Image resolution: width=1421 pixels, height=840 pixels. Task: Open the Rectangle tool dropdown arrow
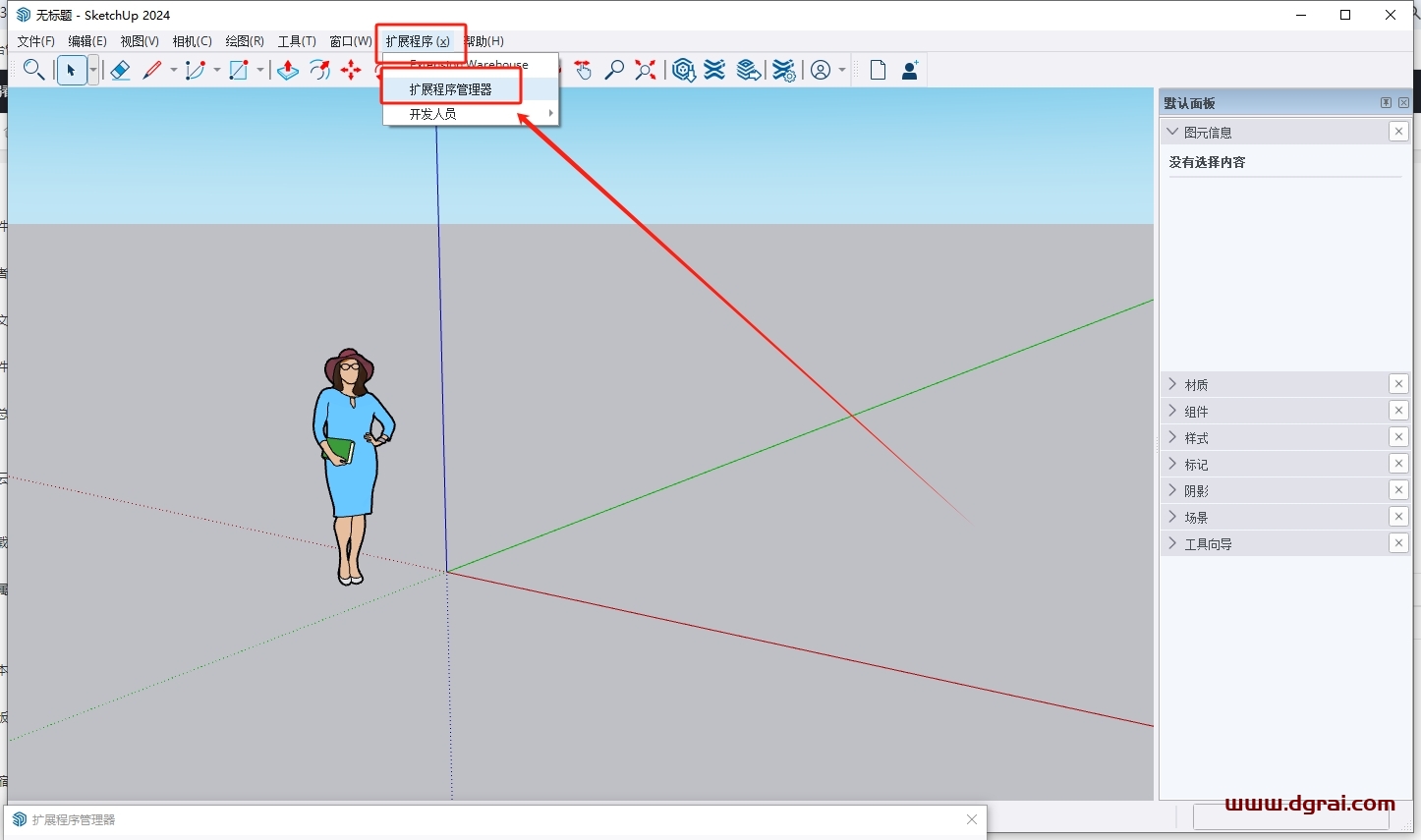[260, 70]
